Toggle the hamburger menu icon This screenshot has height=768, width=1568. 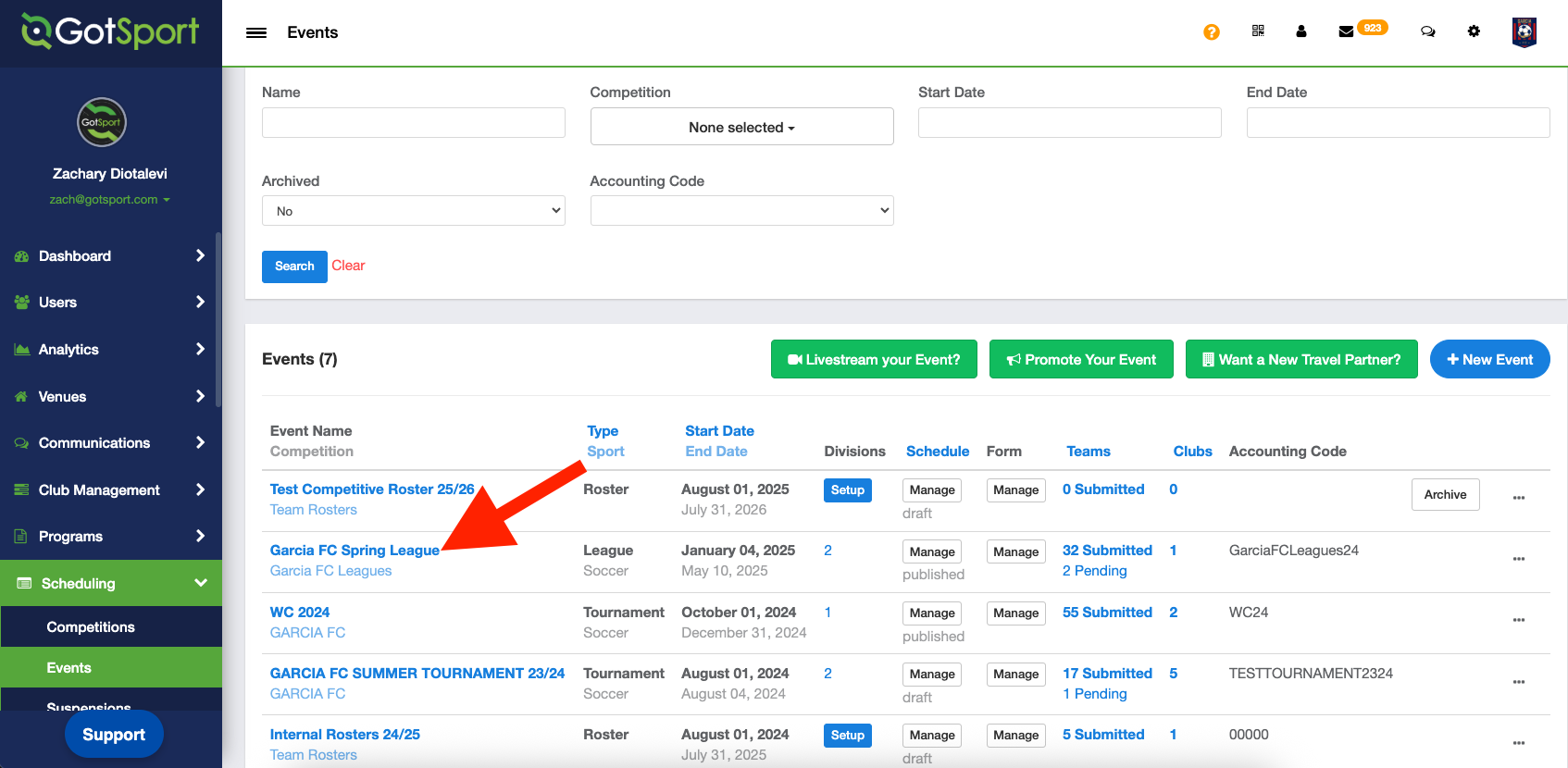256,32
